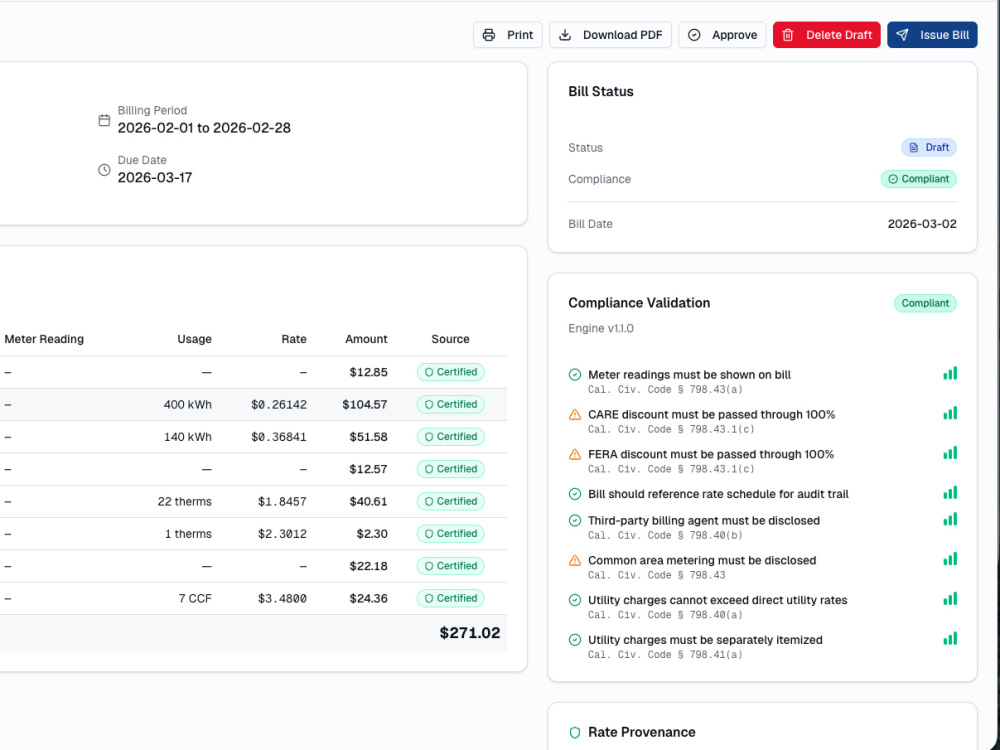Screen dimensions: 1000x750
Task: Click the $1.8457 rate value
Action: pyautogui.click(x=282, y=501)
